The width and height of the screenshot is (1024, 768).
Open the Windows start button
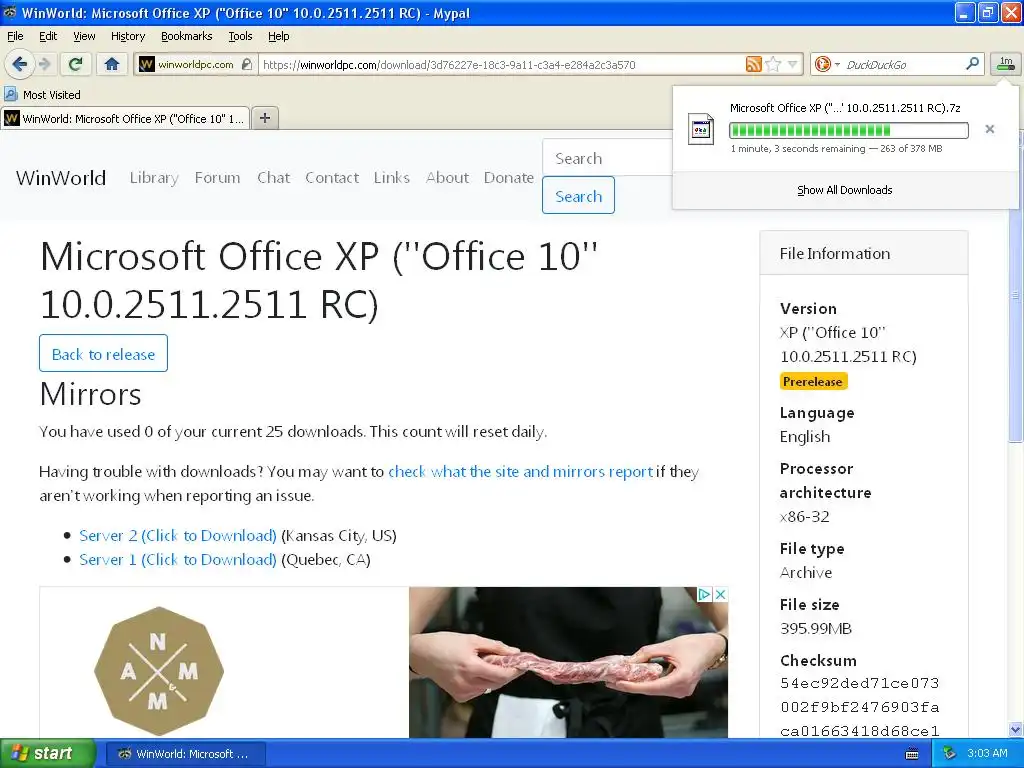coord(46,753)
